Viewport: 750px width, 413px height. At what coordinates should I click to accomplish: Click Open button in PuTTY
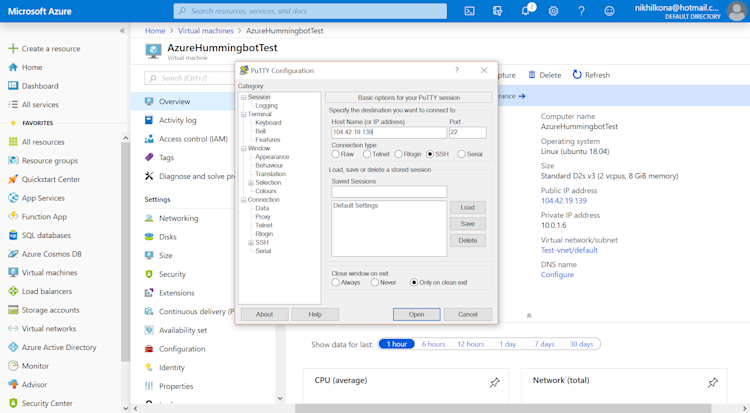(417, 314)
